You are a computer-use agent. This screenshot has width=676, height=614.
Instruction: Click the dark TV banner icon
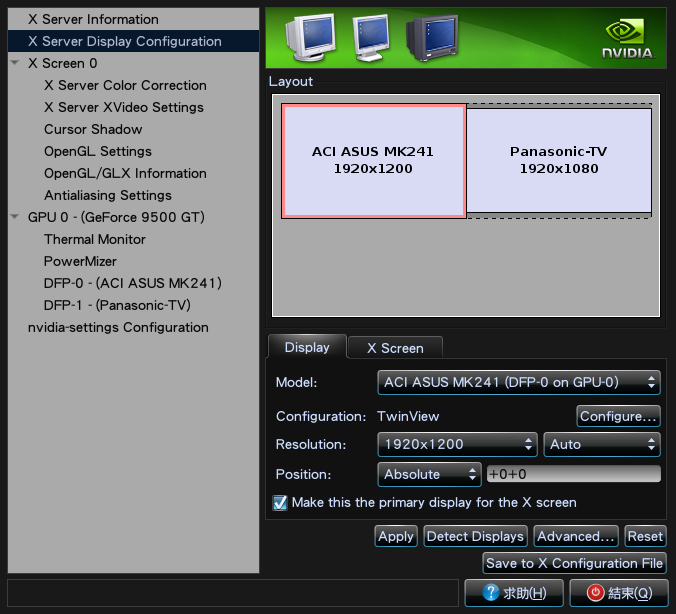[x=432, y=38]
